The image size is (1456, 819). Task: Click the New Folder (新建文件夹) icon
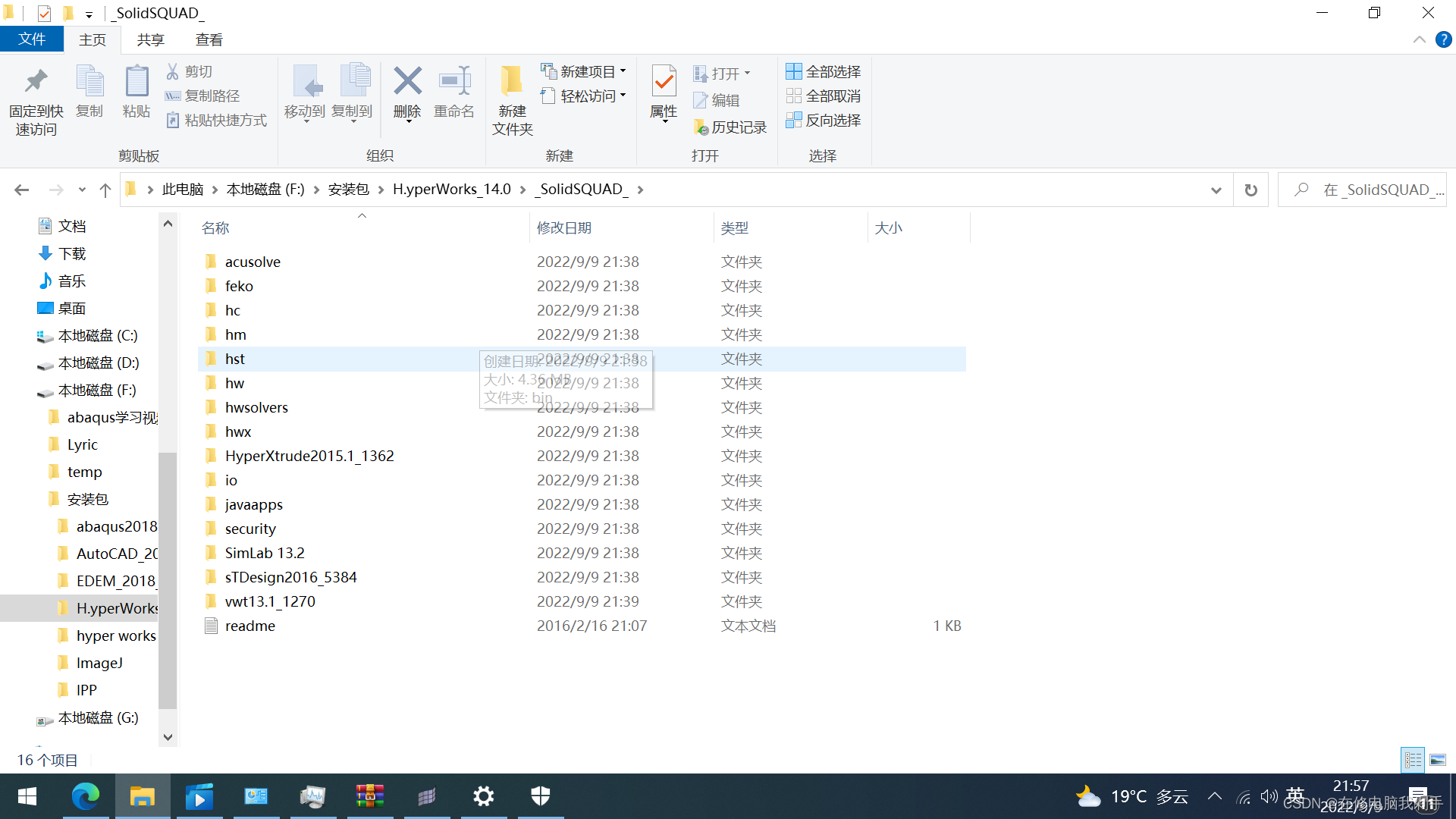(x=512, y=82)
